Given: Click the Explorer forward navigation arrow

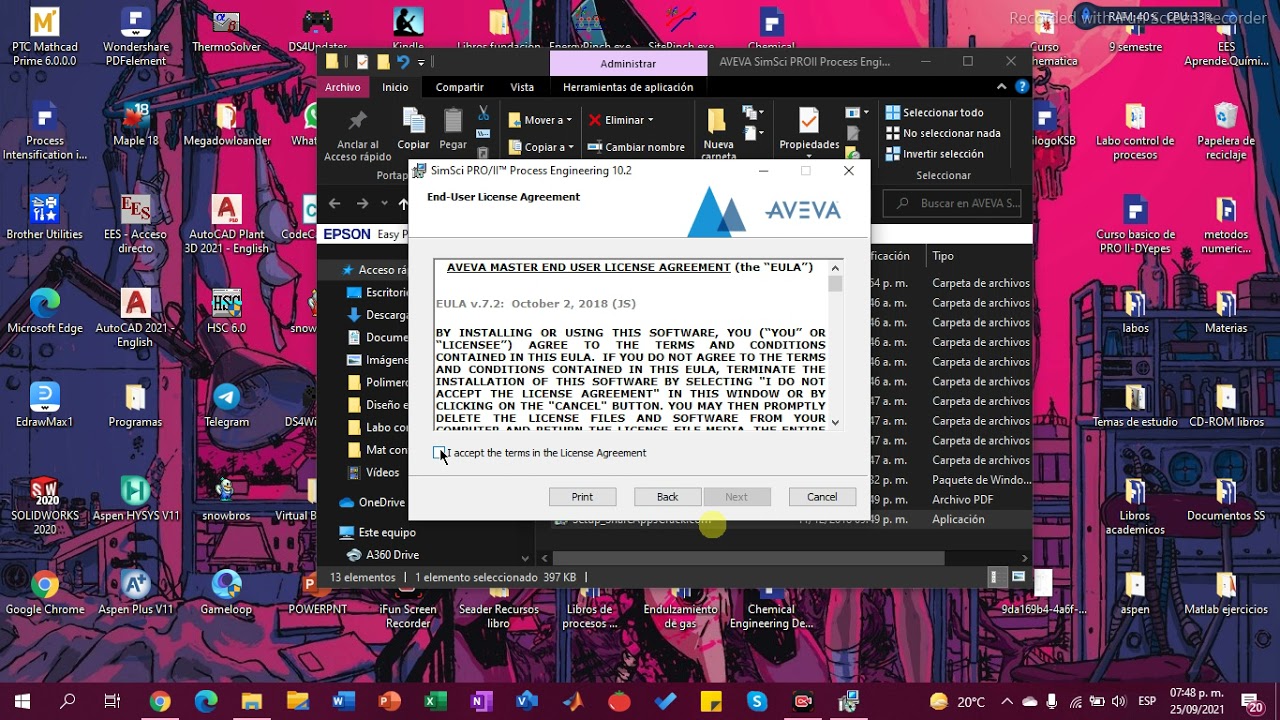Looking at the screenshot, I should 362,203.
